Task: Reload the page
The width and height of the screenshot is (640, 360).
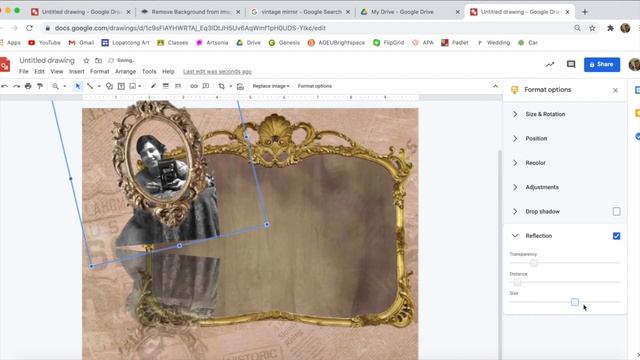Action: (x=29, y=28)
